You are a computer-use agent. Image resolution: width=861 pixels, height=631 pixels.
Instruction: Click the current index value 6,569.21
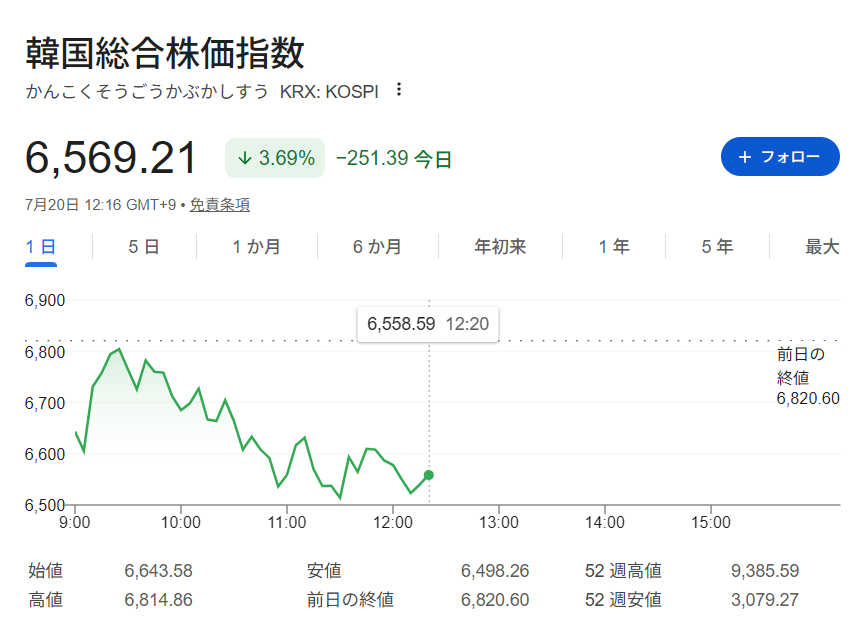point(111,158)
